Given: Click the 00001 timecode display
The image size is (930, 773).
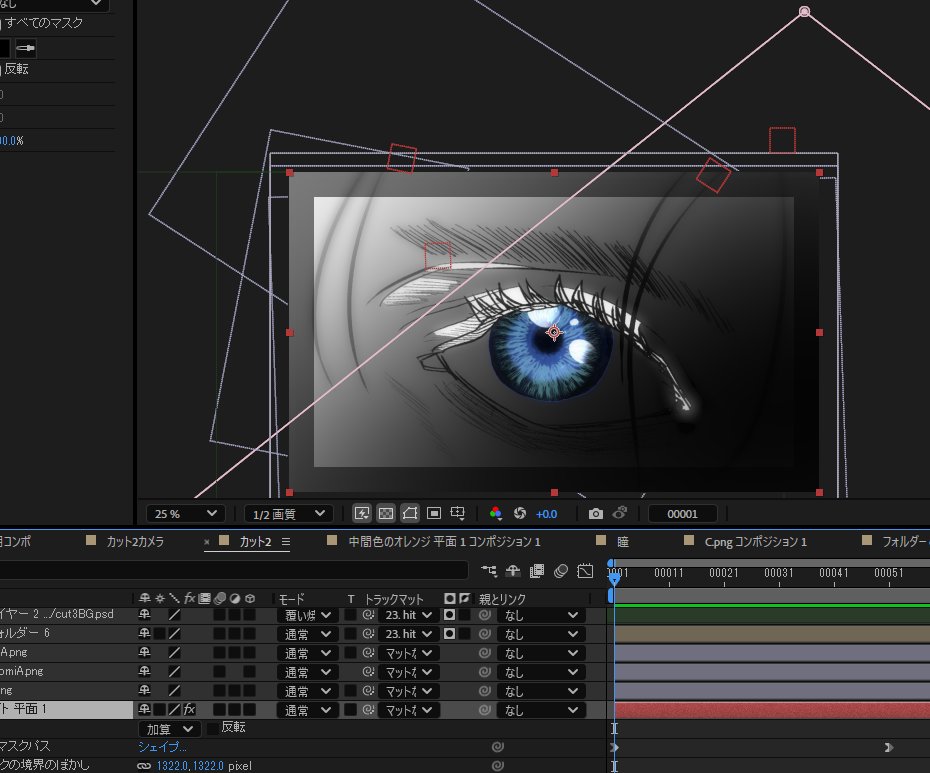Looking at the screenshot, I should (683, 514).
